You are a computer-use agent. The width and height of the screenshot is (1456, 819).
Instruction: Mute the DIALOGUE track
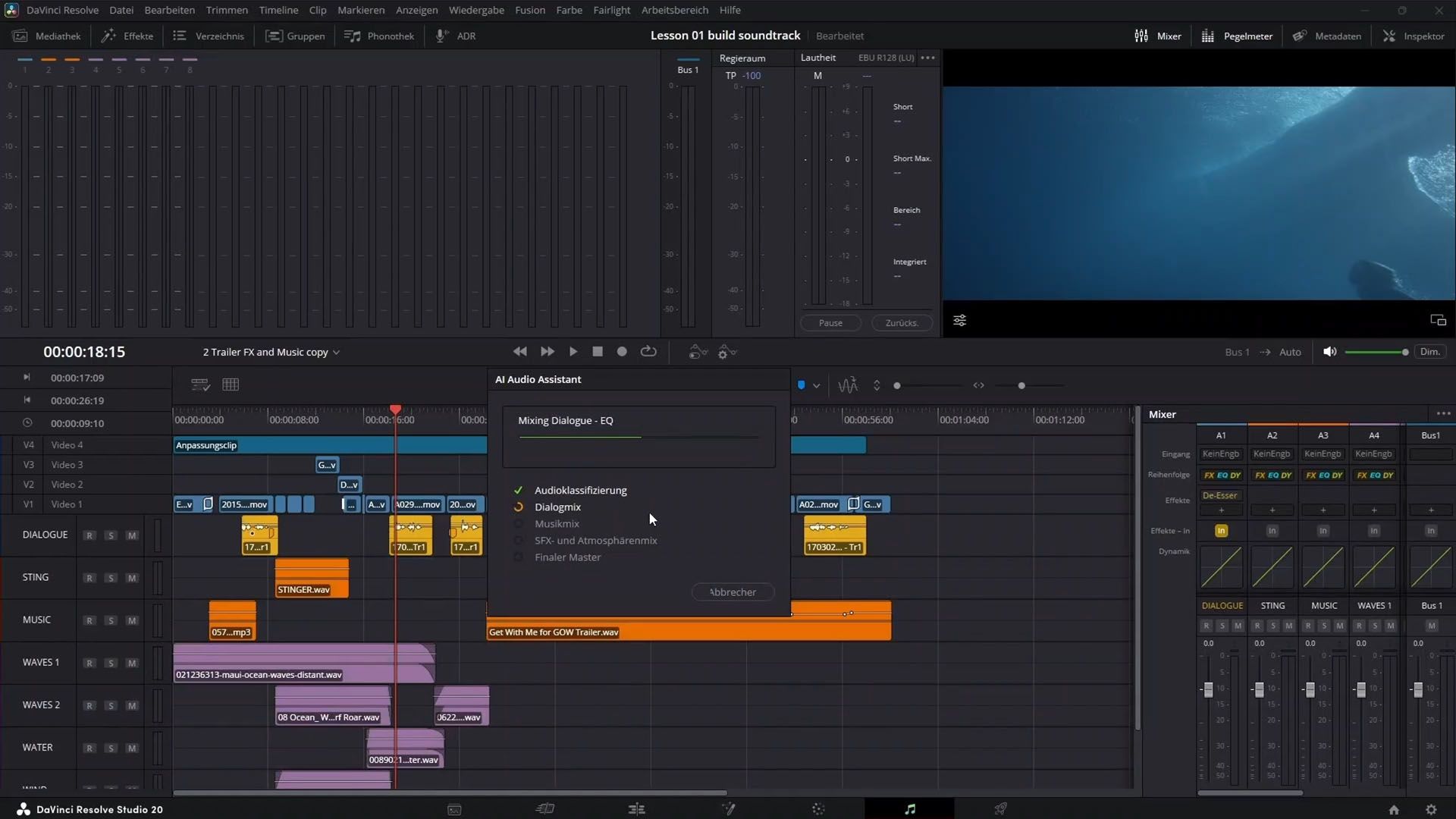132,535
